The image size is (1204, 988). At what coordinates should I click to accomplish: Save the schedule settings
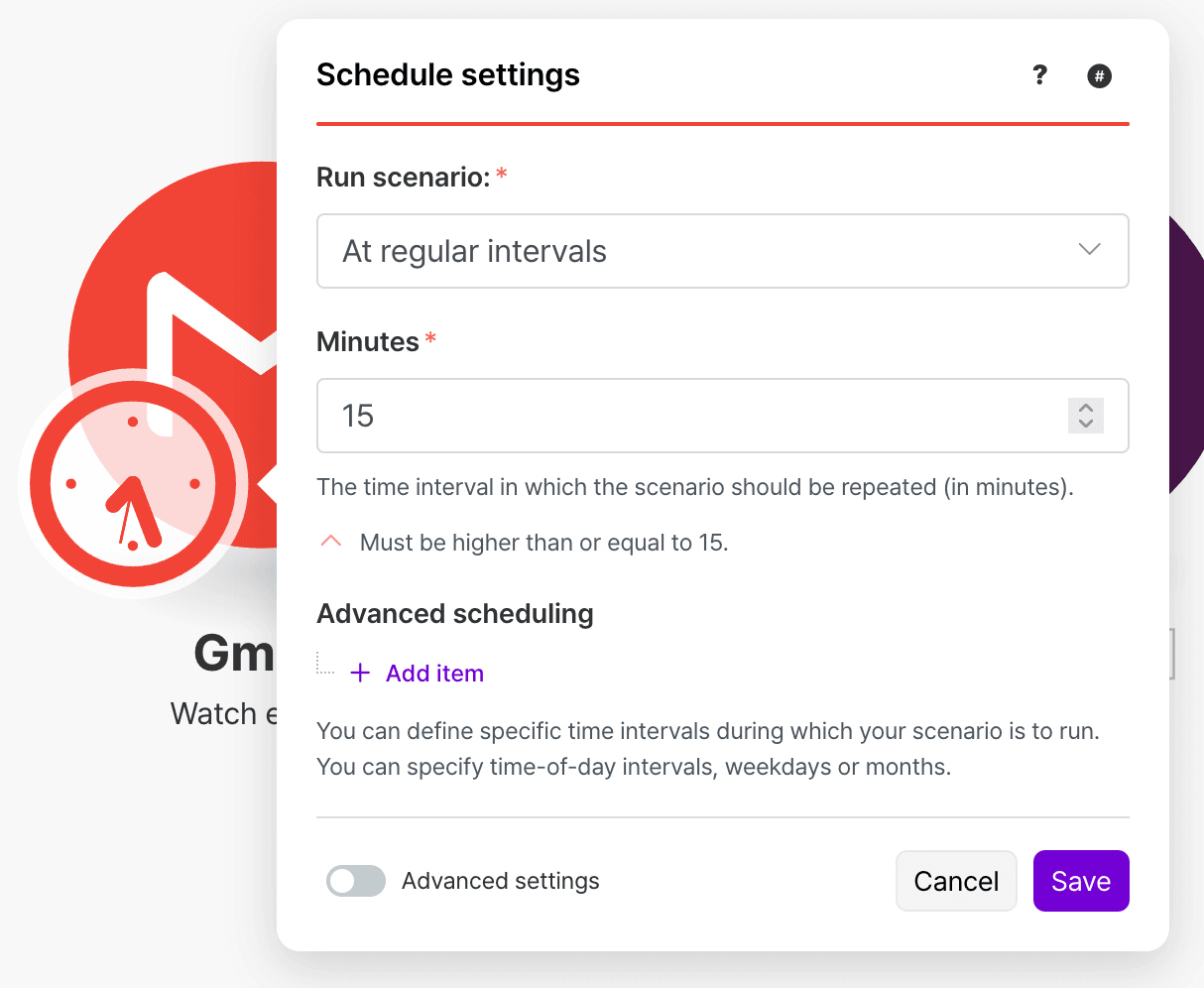[x=1080, y=881]
